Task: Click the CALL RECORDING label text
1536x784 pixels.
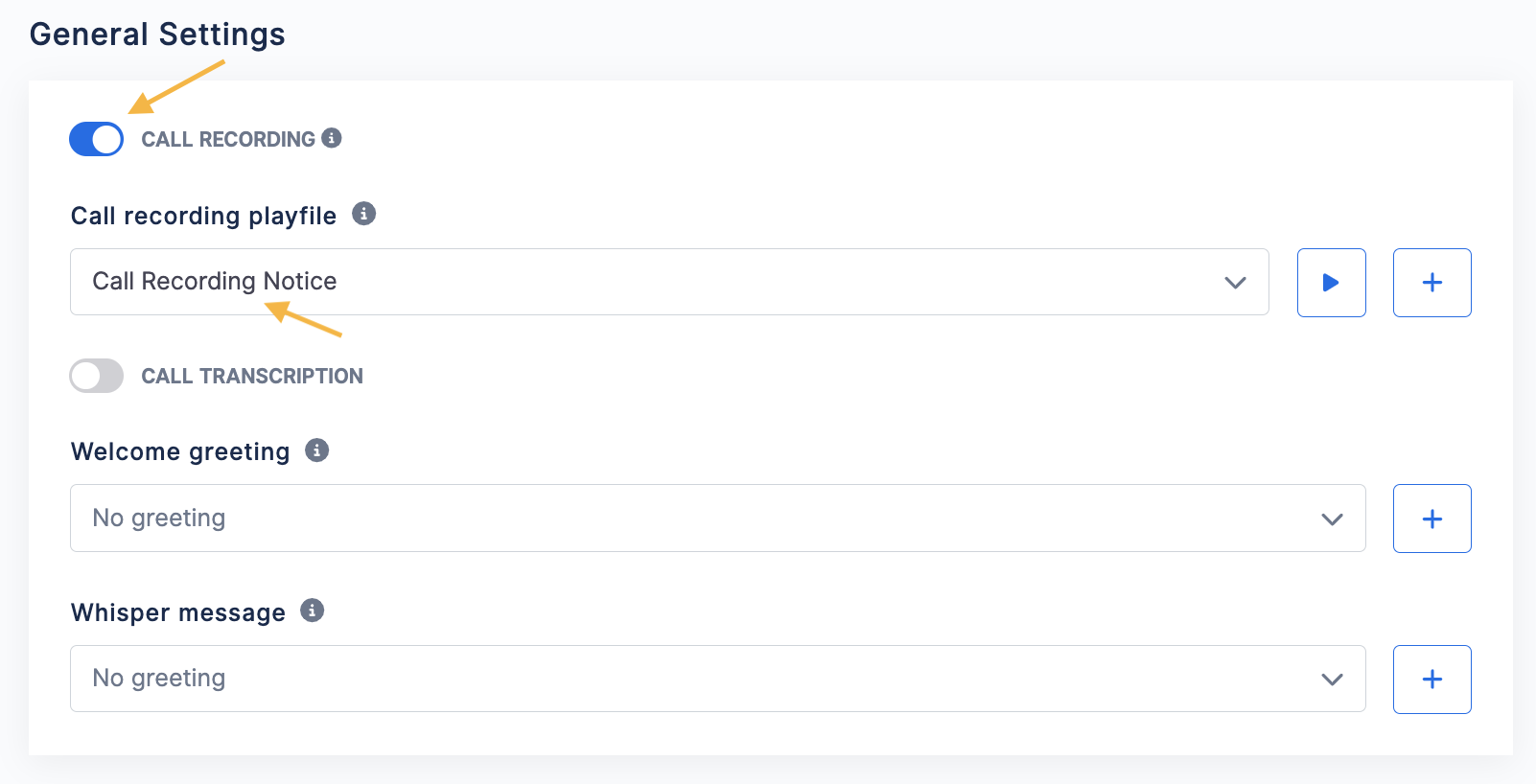Action: (228, 139)
